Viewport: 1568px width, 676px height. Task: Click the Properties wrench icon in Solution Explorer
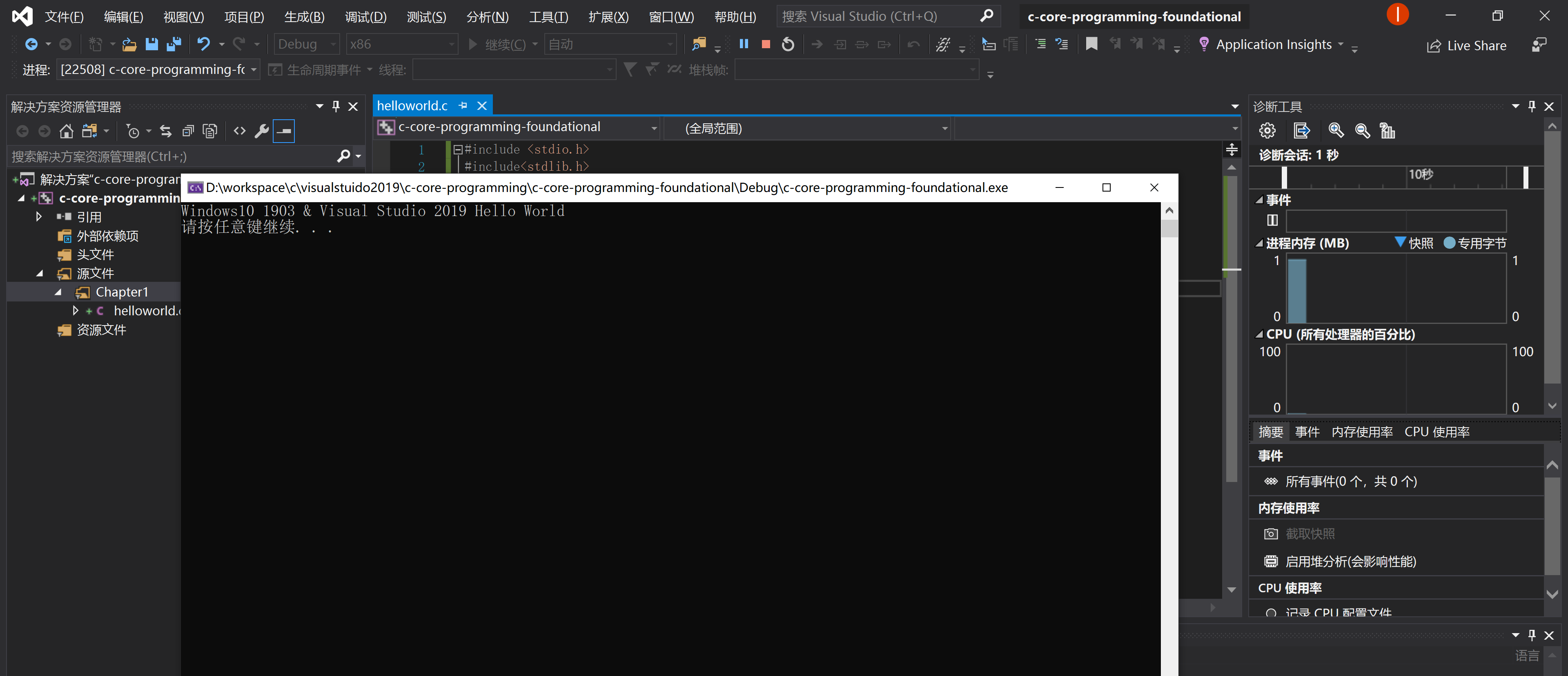tap(262, 131)
